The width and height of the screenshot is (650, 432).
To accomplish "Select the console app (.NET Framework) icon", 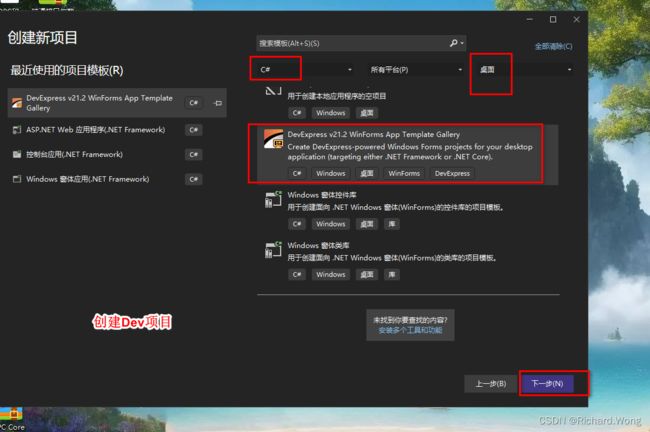I will (17, 154).
